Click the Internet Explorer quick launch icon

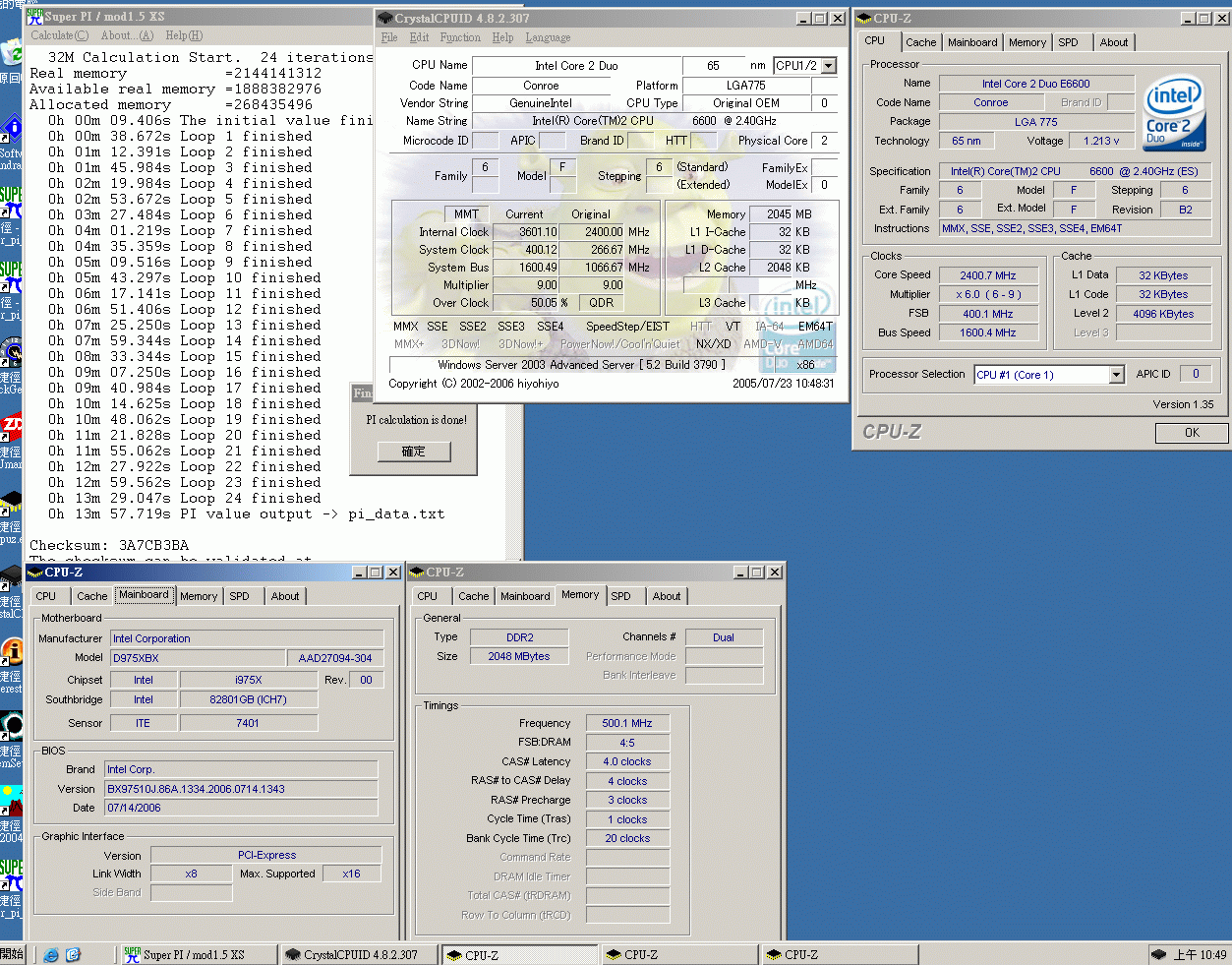tap(51, 954)
